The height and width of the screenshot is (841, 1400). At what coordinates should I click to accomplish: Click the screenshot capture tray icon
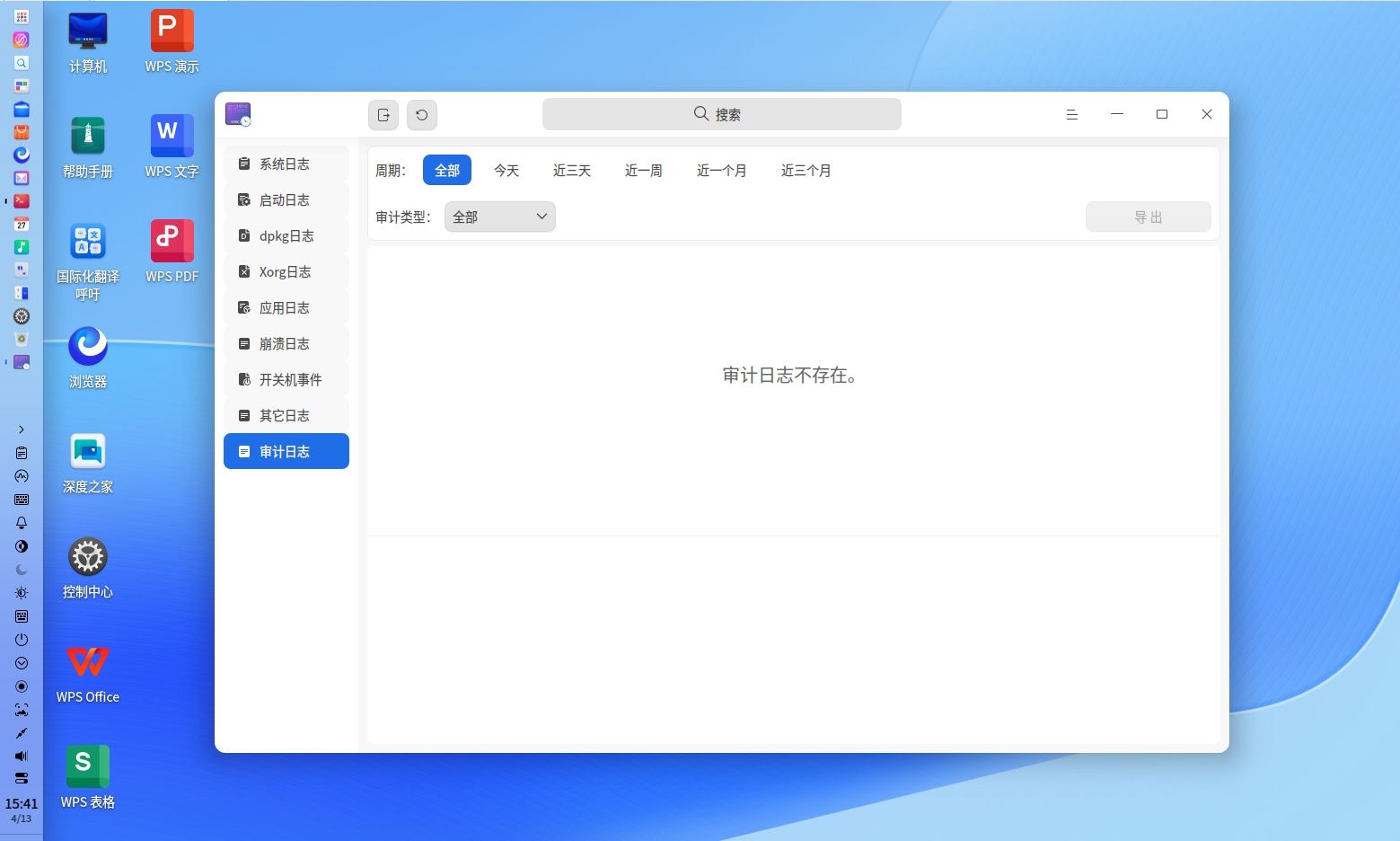22,710
